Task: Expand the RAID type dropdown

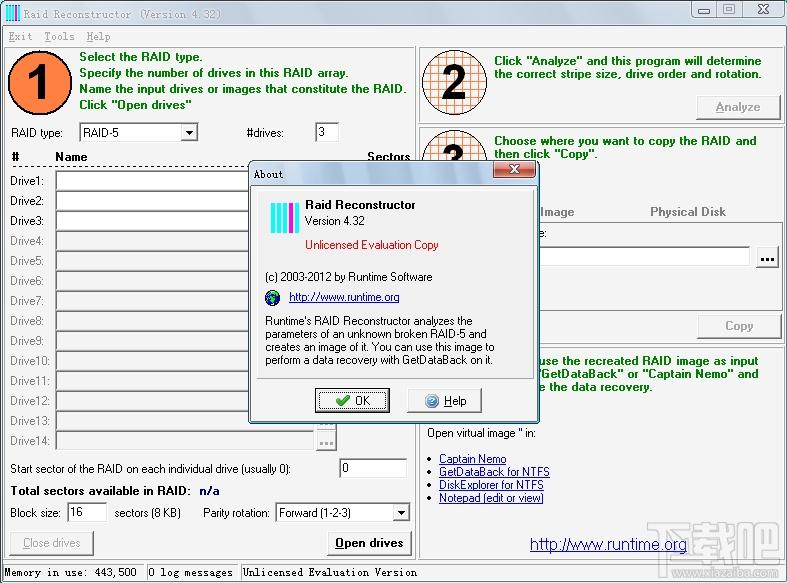Action: point(189,133)
